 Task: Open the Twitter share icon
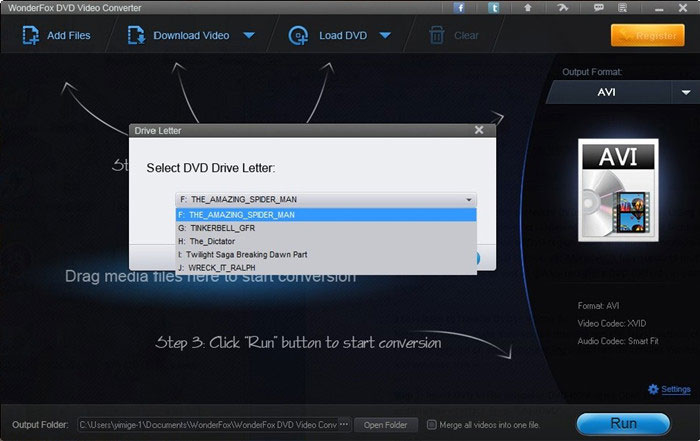493,8
